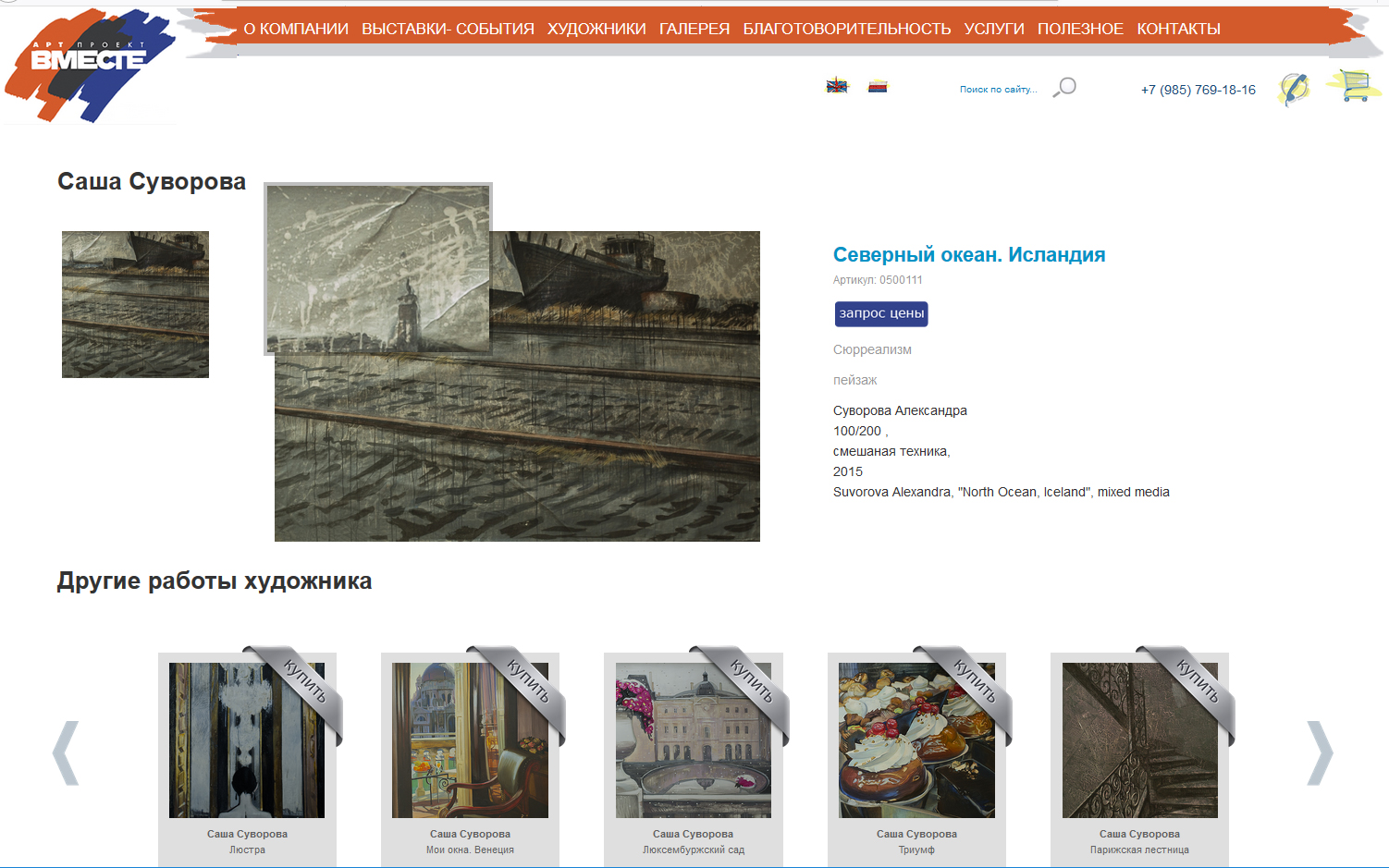Screen dimensions: 1389x868
Task: Click the Мои окна. Венеция caption text
Action: [x=470, y=850]
